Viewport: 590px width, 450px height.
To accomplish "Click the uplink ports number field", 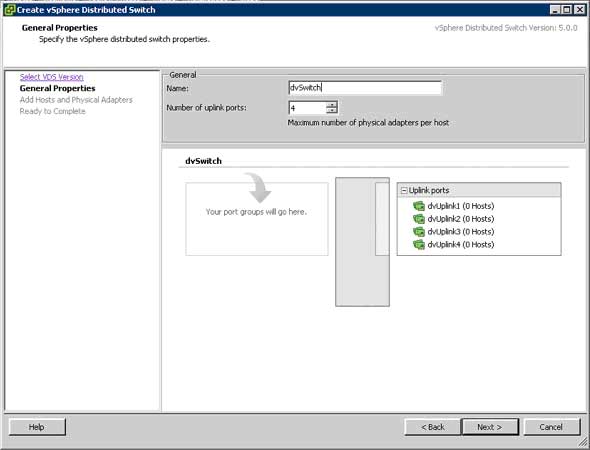I will (307, 108).
